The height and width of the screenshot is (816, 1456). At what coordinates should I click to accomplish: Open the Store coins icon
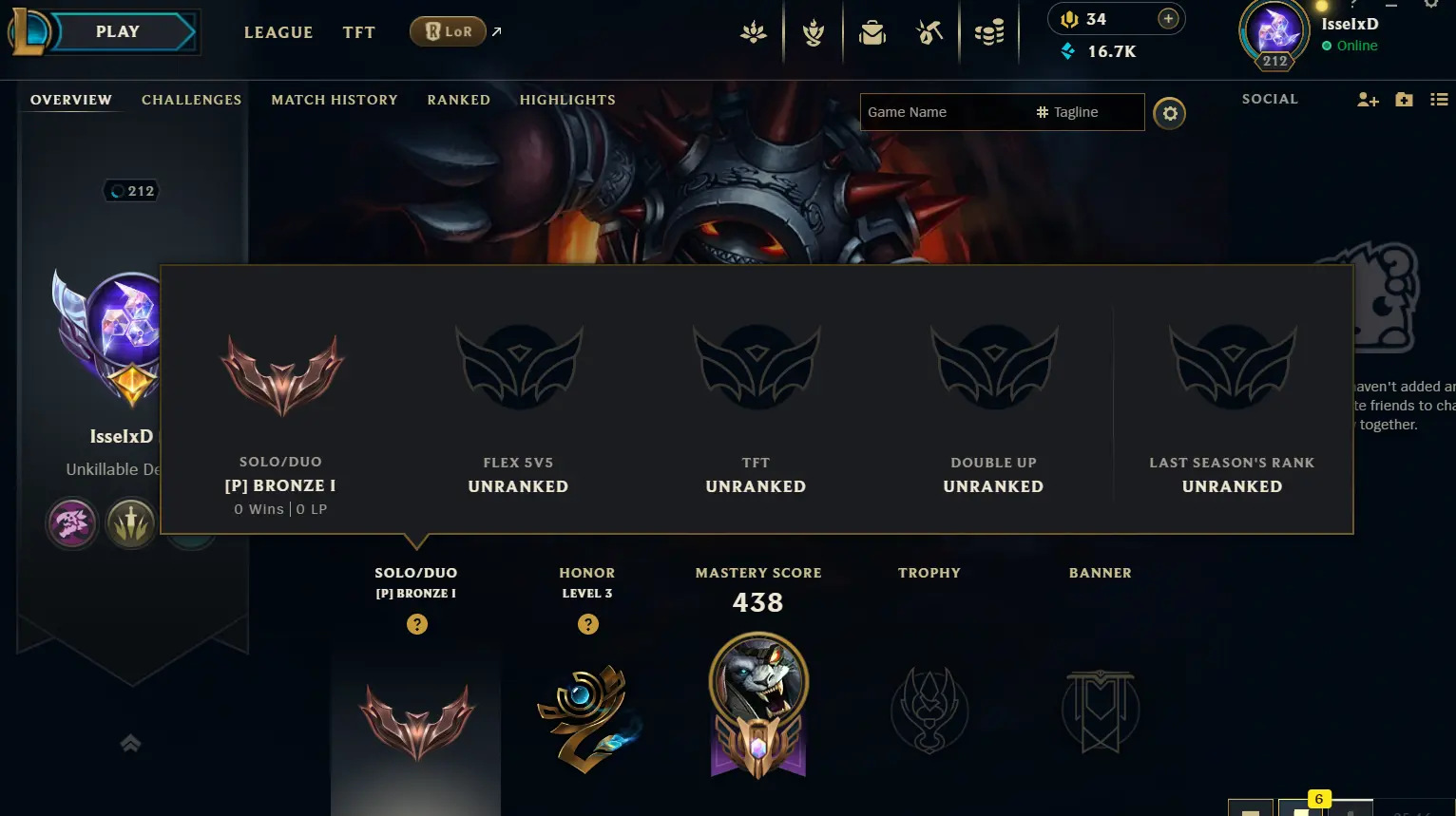pos(989,32)
